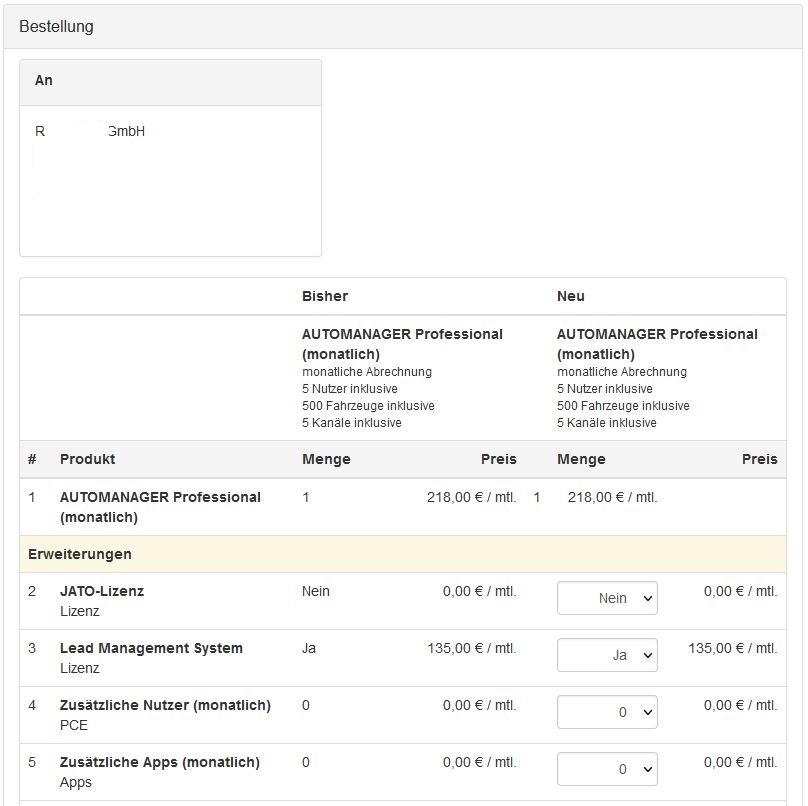
Task: Click "Apps" unit label under Zusätzliche Apps
Action: click(76, 782)
